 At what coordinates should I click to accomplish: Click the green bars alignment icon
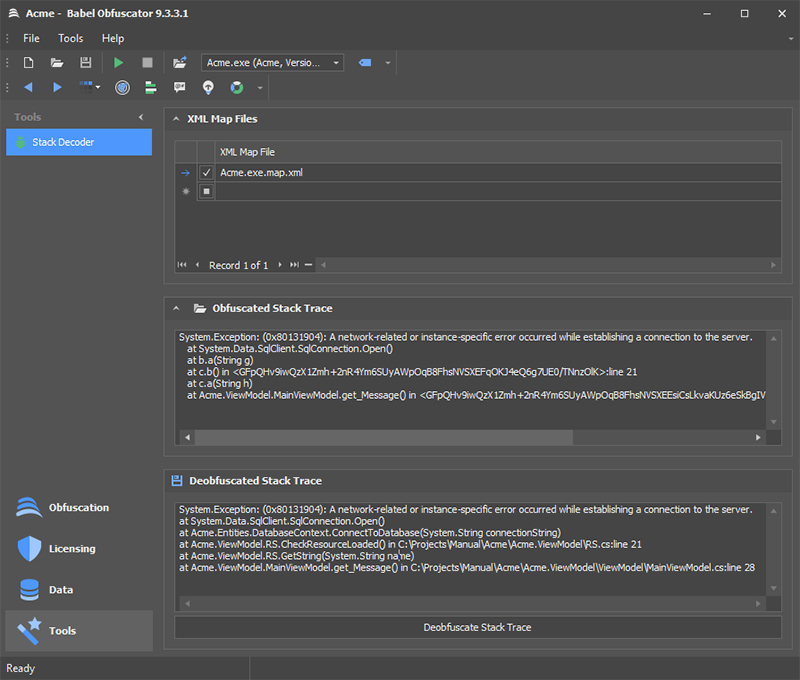151,88
